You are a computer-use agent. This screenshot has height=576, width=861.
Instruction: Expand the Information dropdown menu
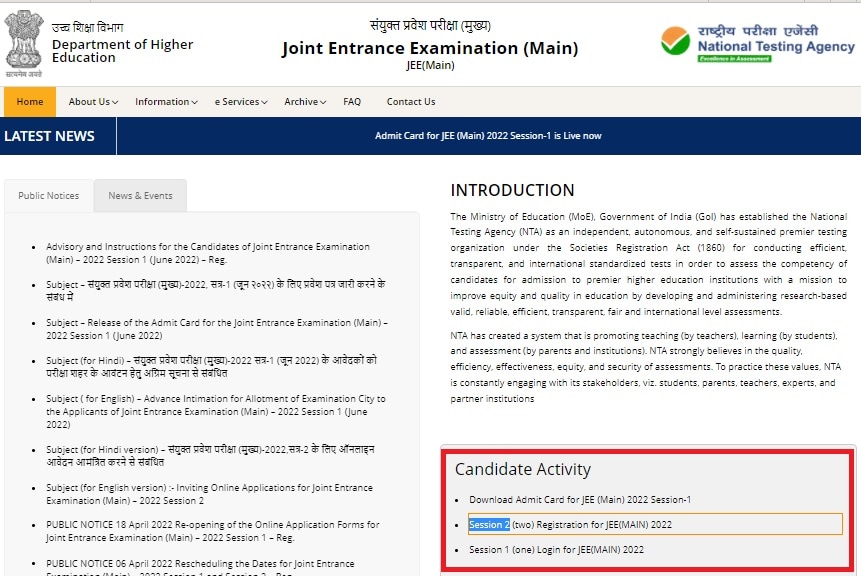tap(166, 102)
